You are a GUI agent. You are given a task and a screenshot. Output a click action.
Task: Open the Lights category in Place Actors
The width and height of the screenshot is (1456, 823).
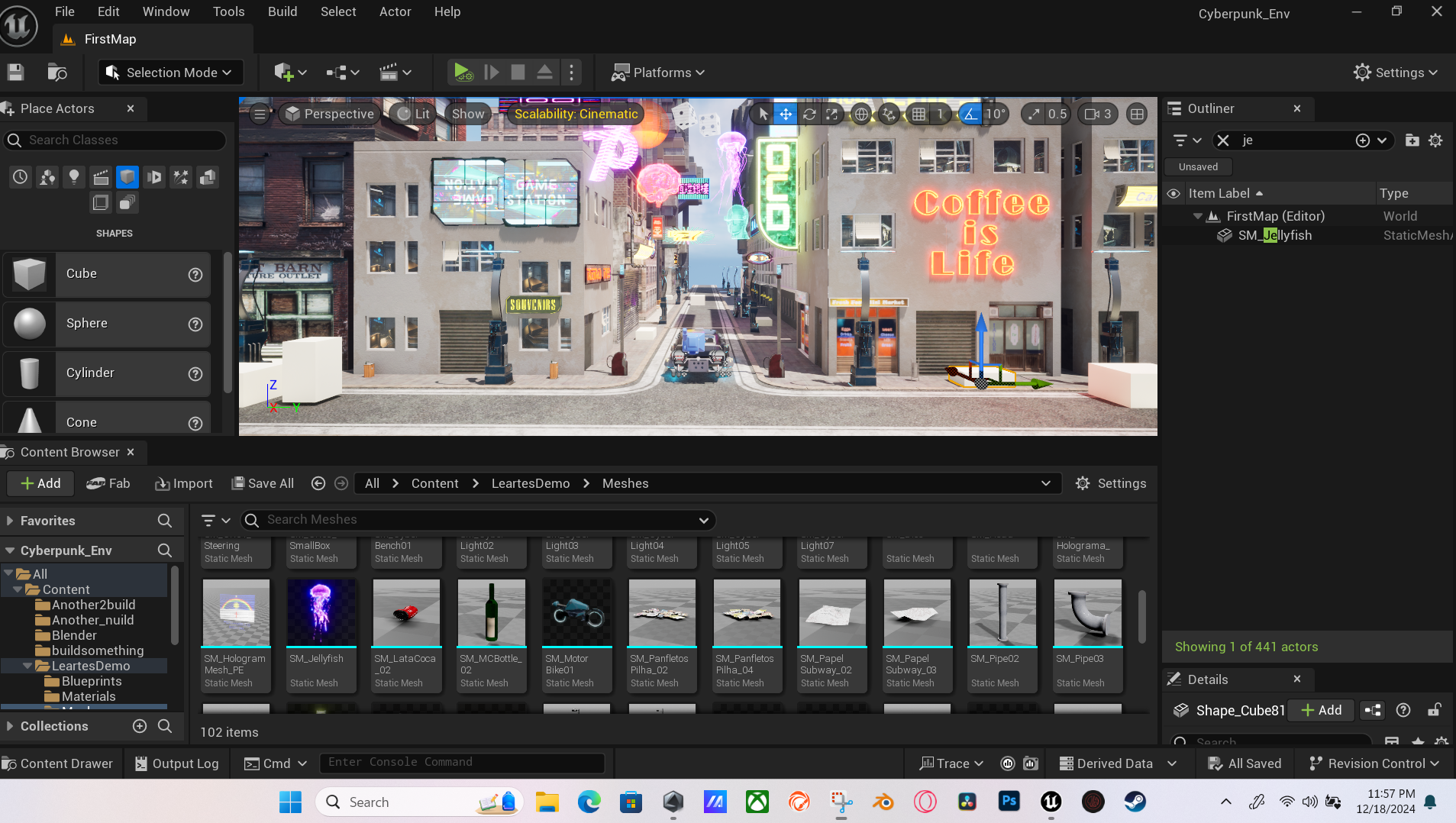click(x=74, y=177)
